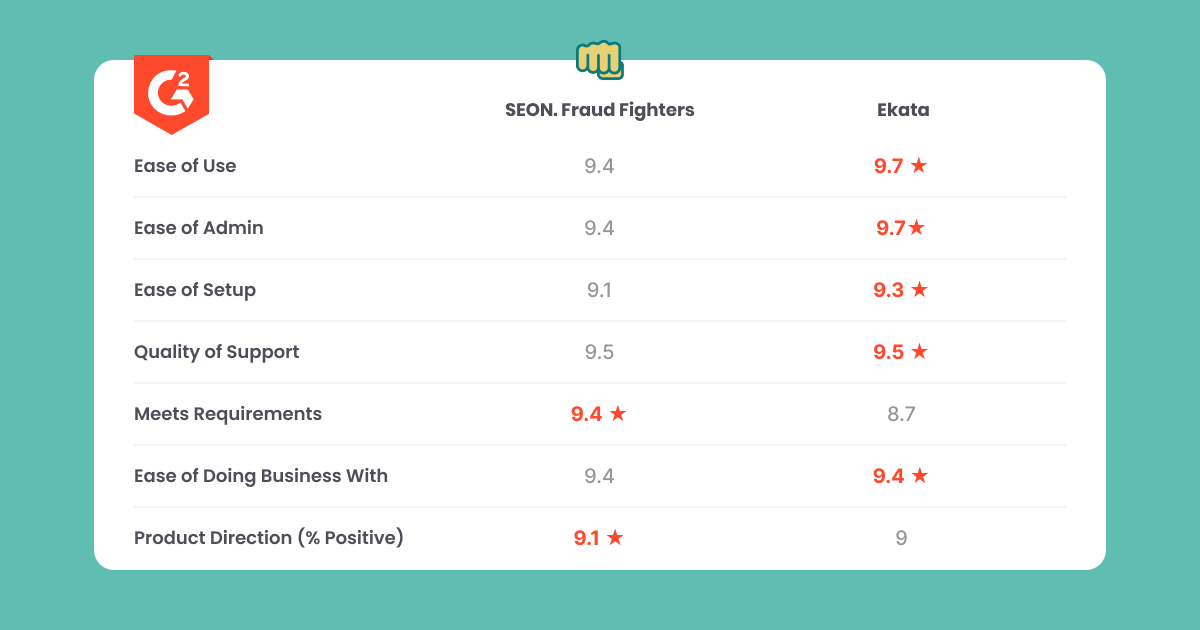
Task: Click the star beside Ekata's Quality of Support score
Action: [x=919, y=352]
